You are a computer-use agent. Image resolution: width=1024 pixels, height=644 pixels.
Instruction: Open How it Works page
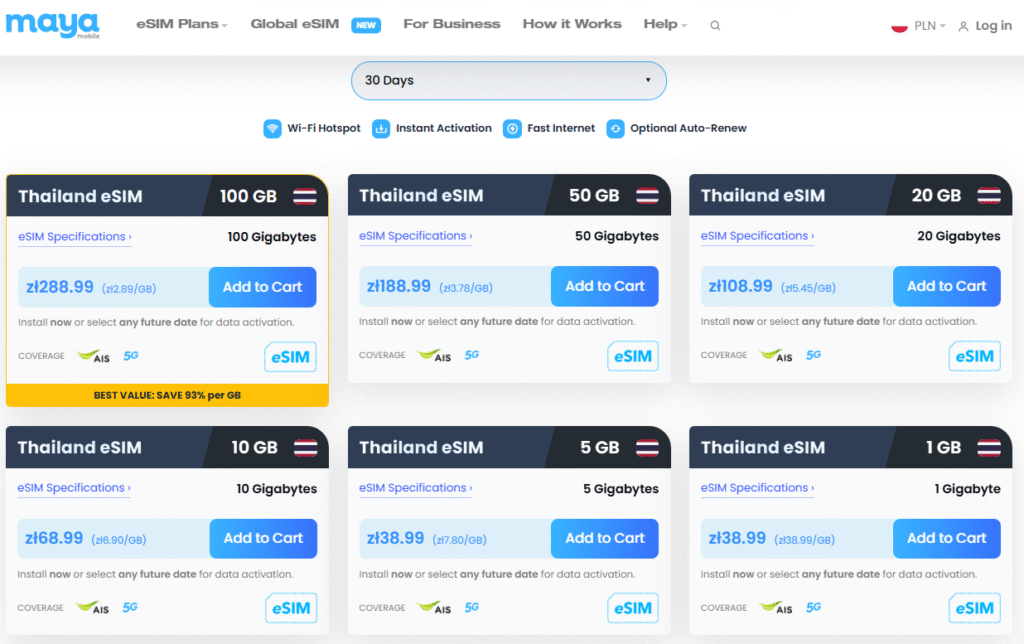[x=572, y=24]
